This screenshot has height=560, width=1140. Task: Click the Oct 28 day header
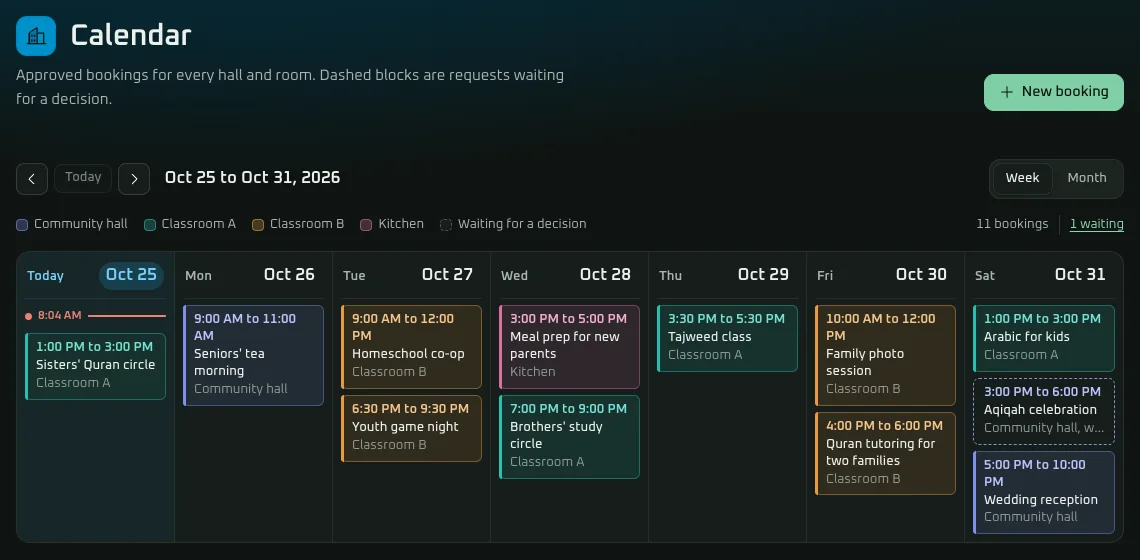[569, 276]
